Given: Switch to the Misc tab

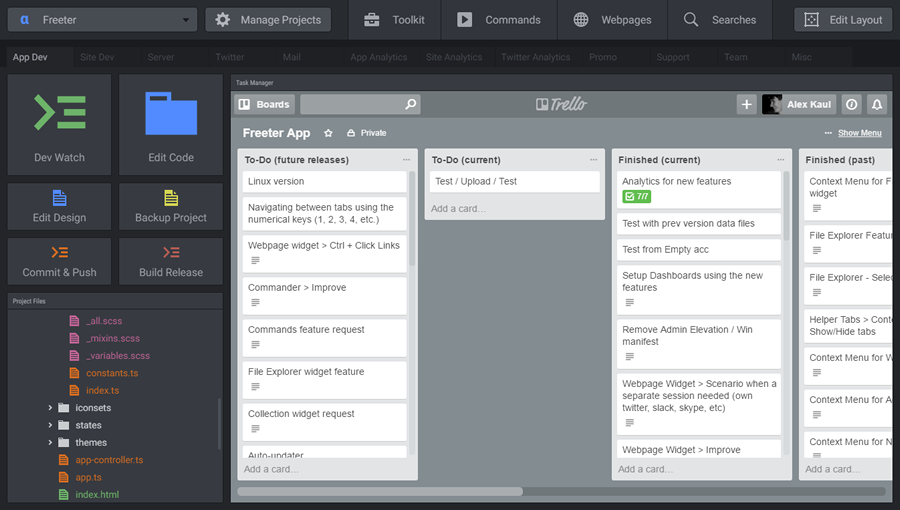Looking at the screenshot, I should click(801, 57).
